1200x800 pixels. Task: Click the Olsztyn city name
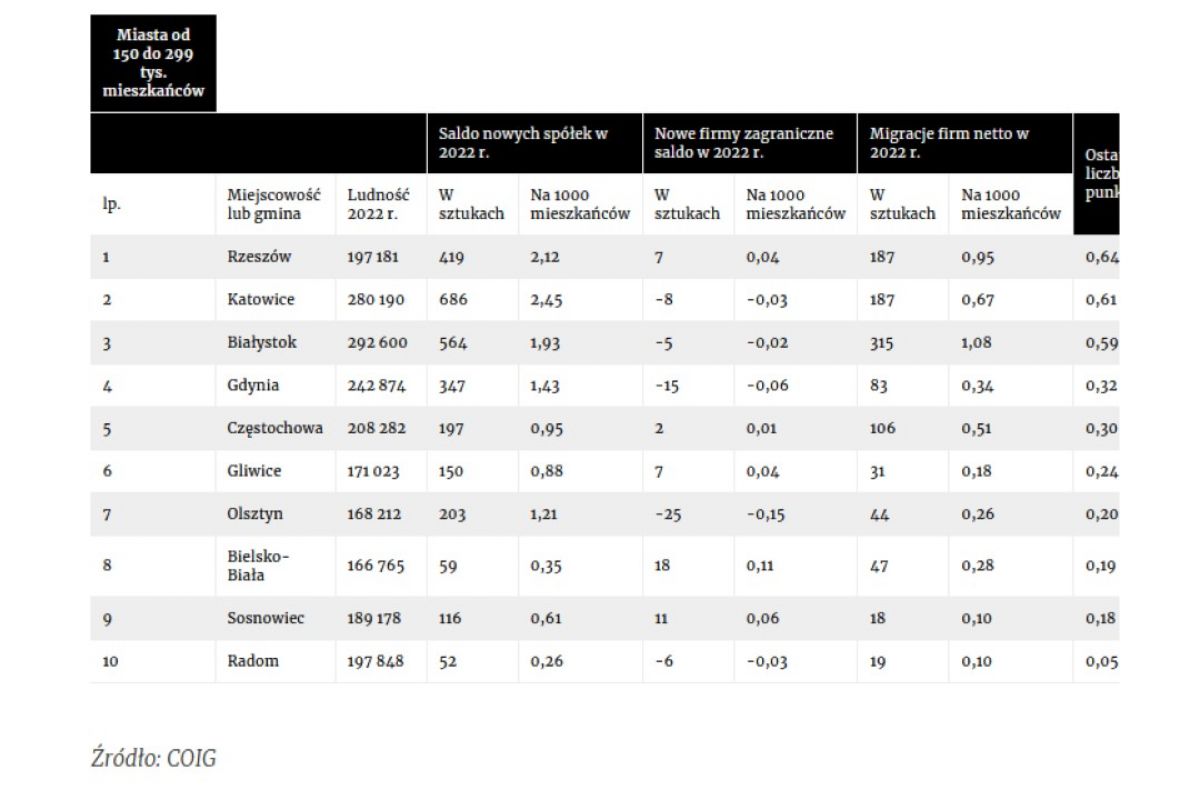click(x=255, y=514)
